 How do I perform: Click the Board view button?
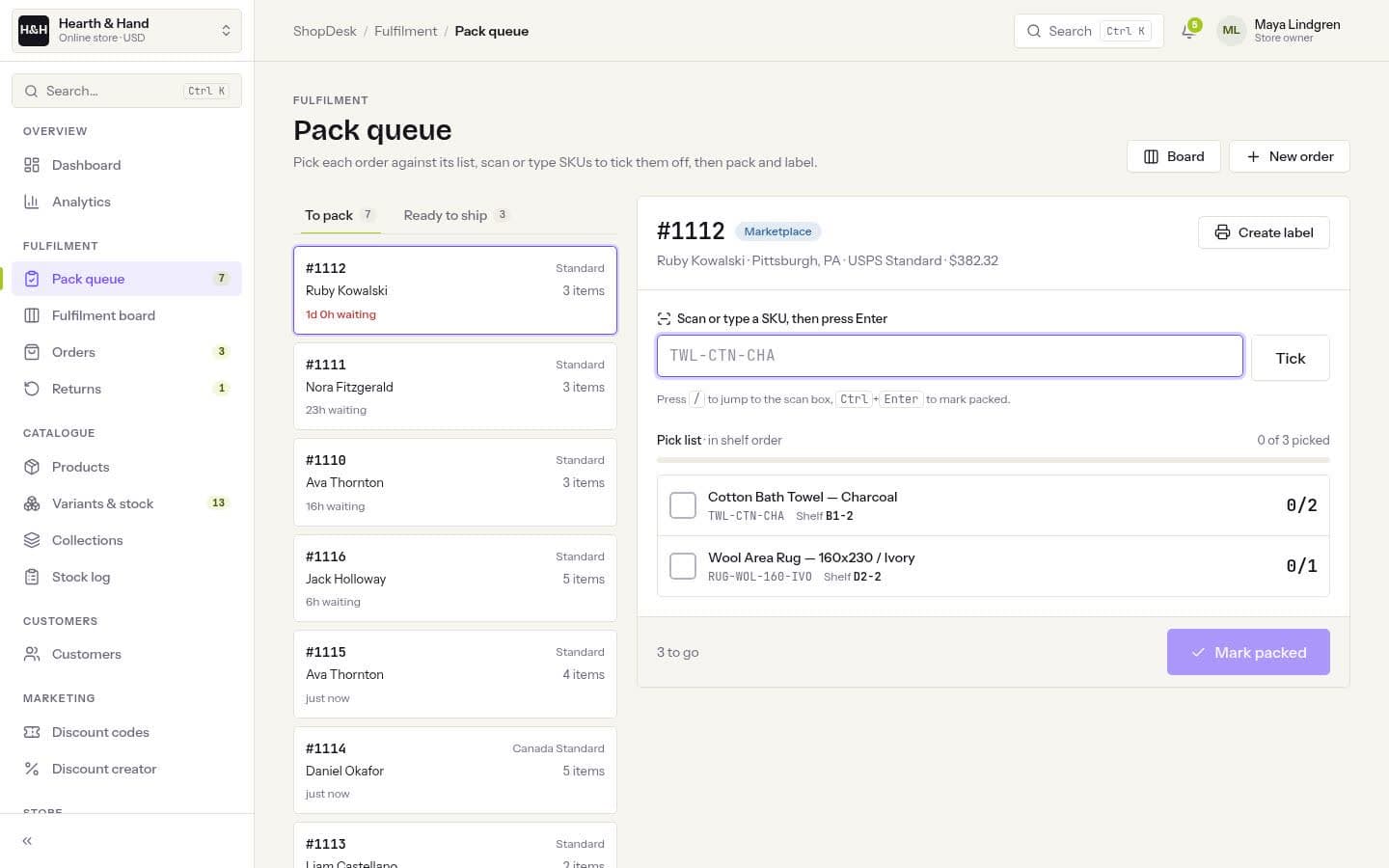pos(1174,156)
